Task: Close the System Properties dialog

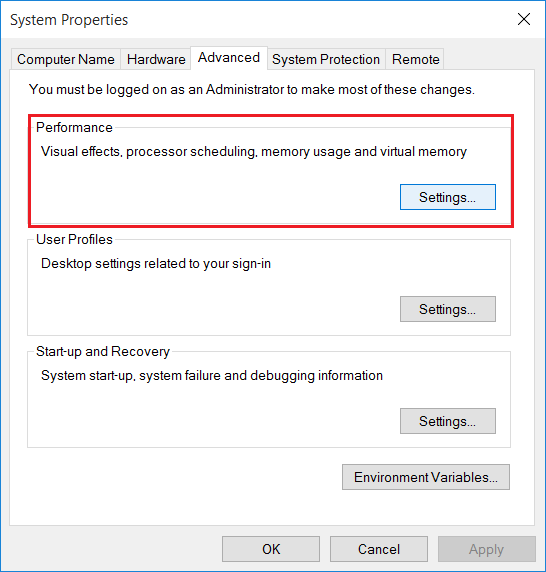Action: [524, 19]
